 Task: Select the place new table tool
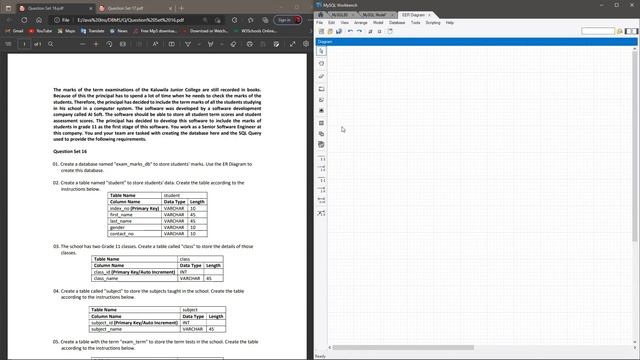(x=321, y=123)
